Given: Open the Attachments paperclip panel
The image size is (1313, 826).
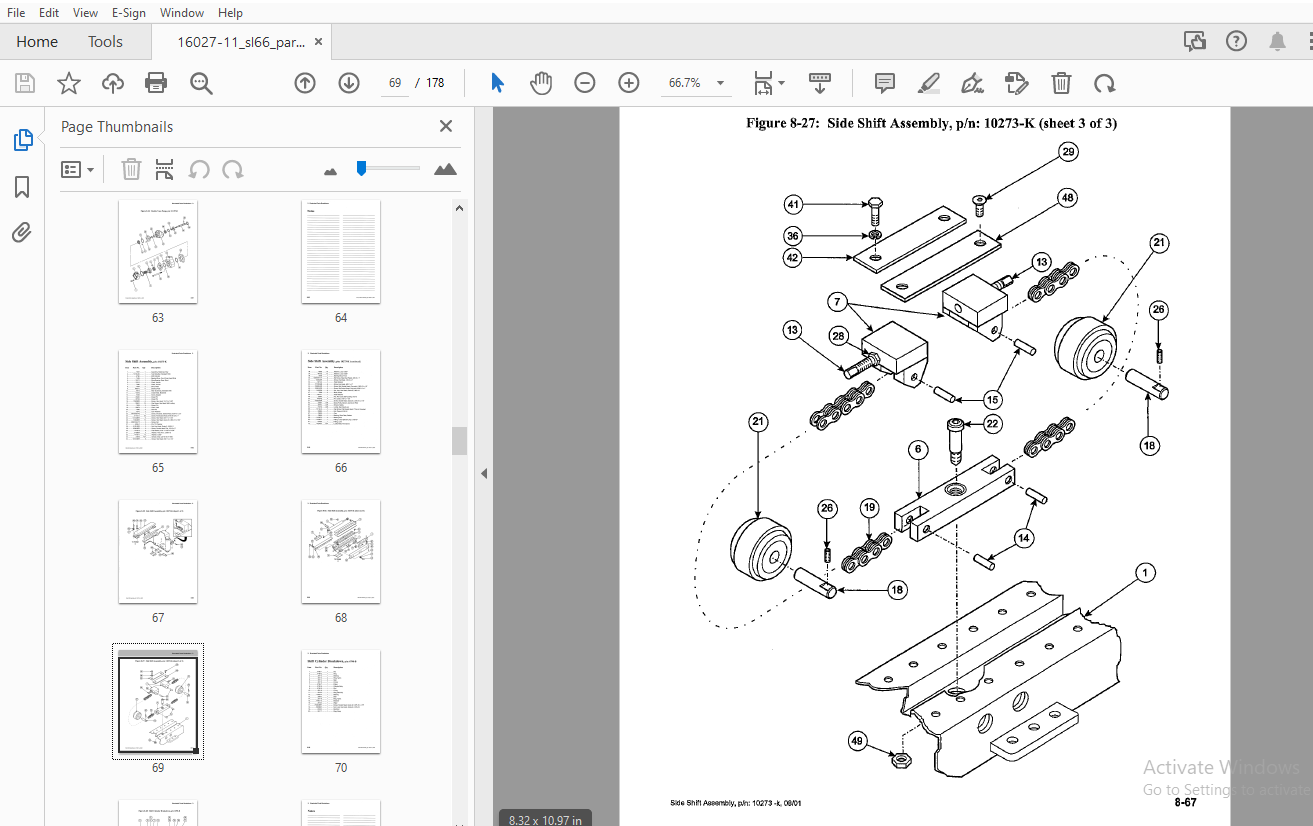Looking at the screenshot, I should pos(22,233).
